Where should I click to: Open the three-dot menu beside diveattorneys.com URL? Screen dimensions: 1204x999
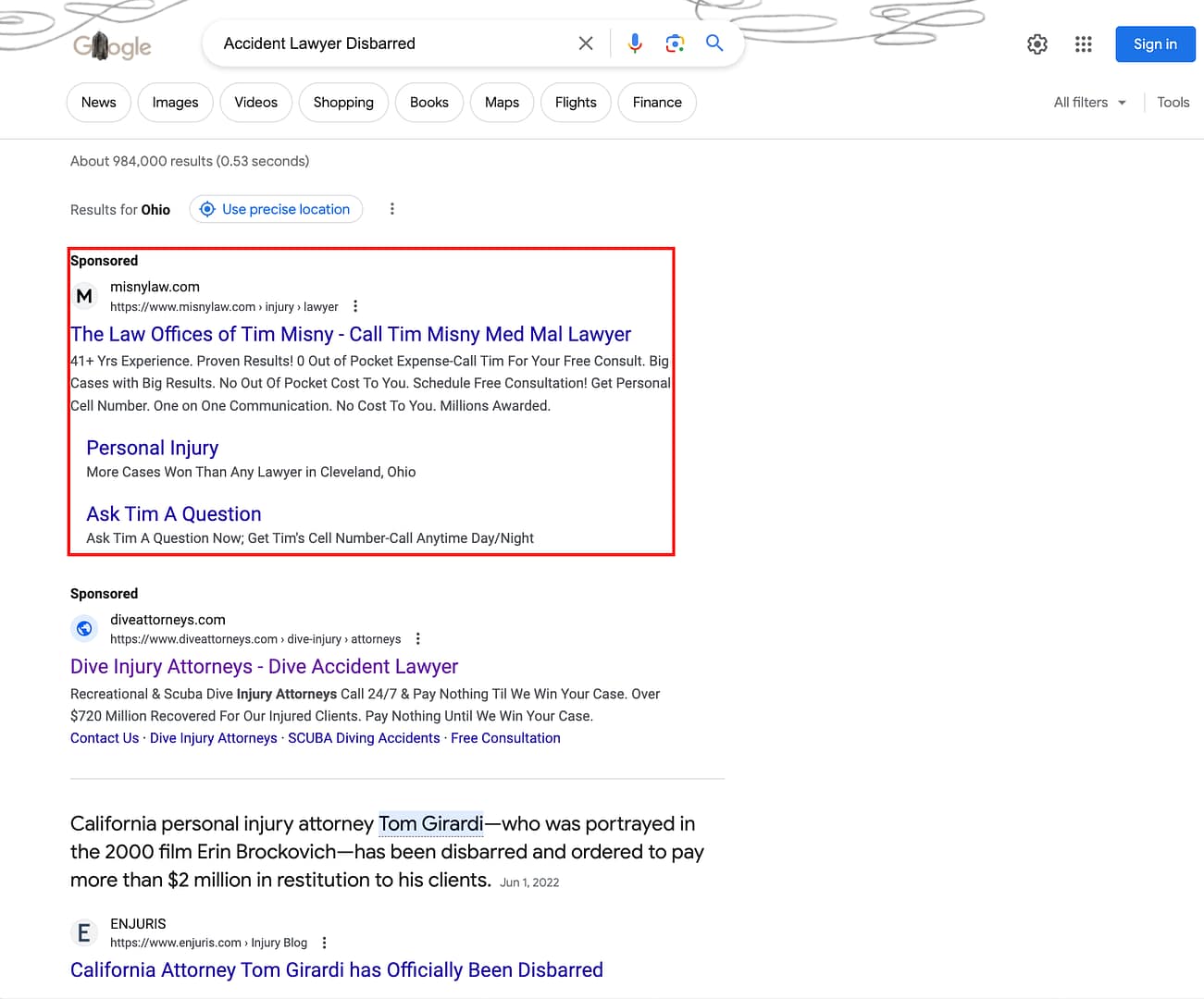tap(418, 638)
